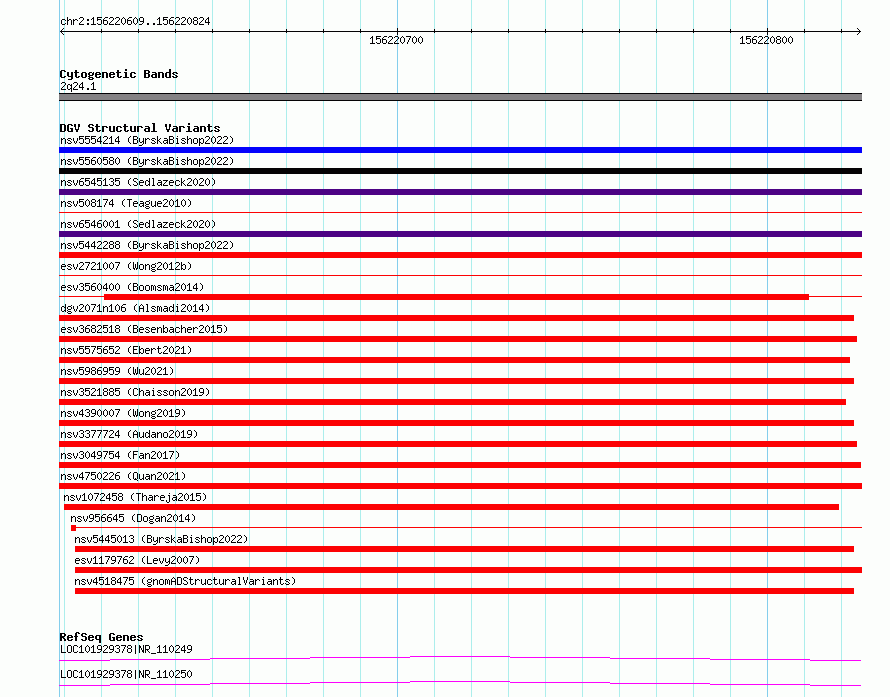Open variant nsv5442288 (ByrskaBishop2022) label
The height and width of the screenshot is (697, 890).
[147, 245]
